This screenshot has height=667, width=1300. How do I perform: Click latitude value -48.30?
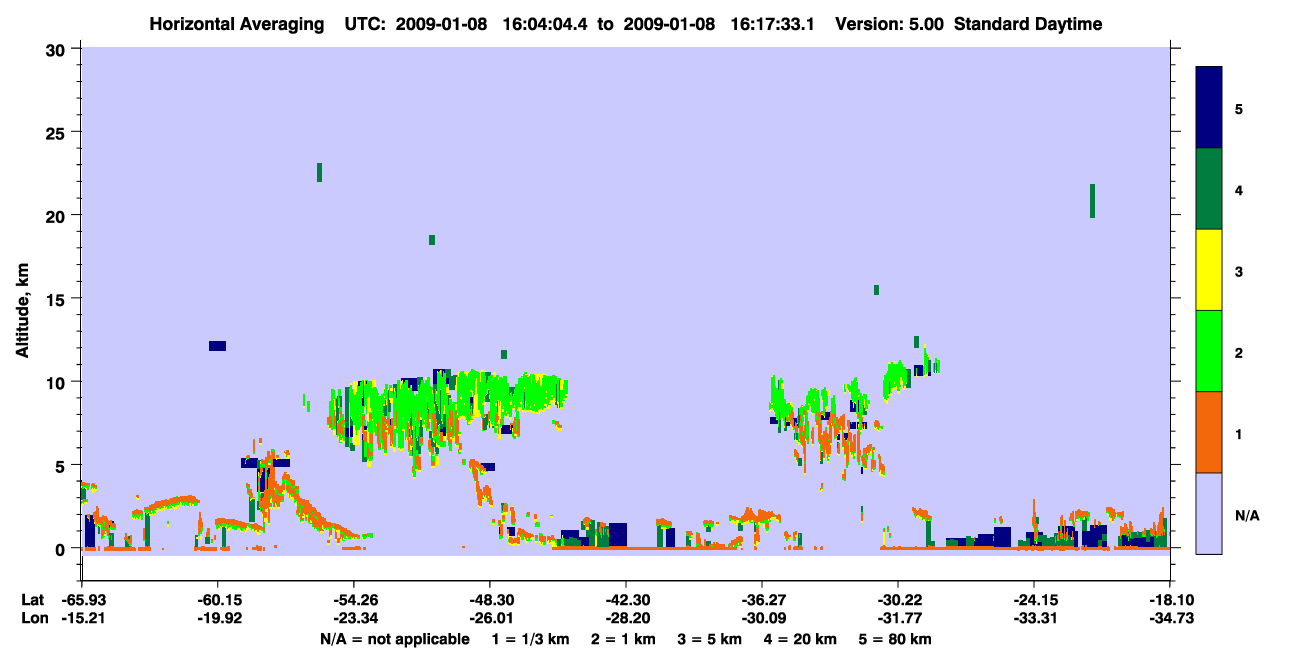[x=489, y=600]
